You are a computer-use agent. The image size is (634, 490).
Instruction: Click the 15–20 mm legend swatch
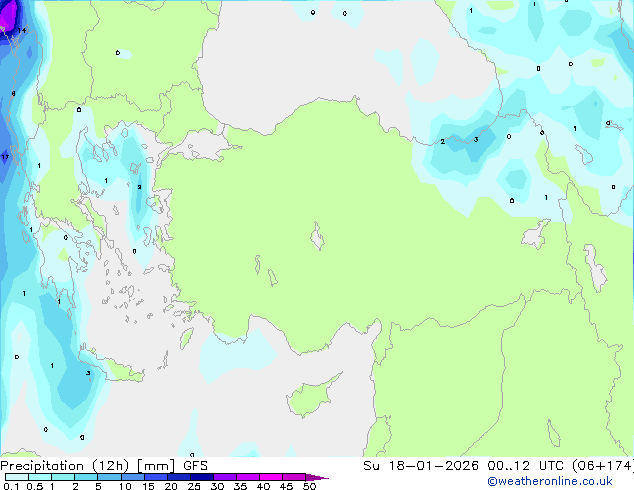[x=155, y=477]
